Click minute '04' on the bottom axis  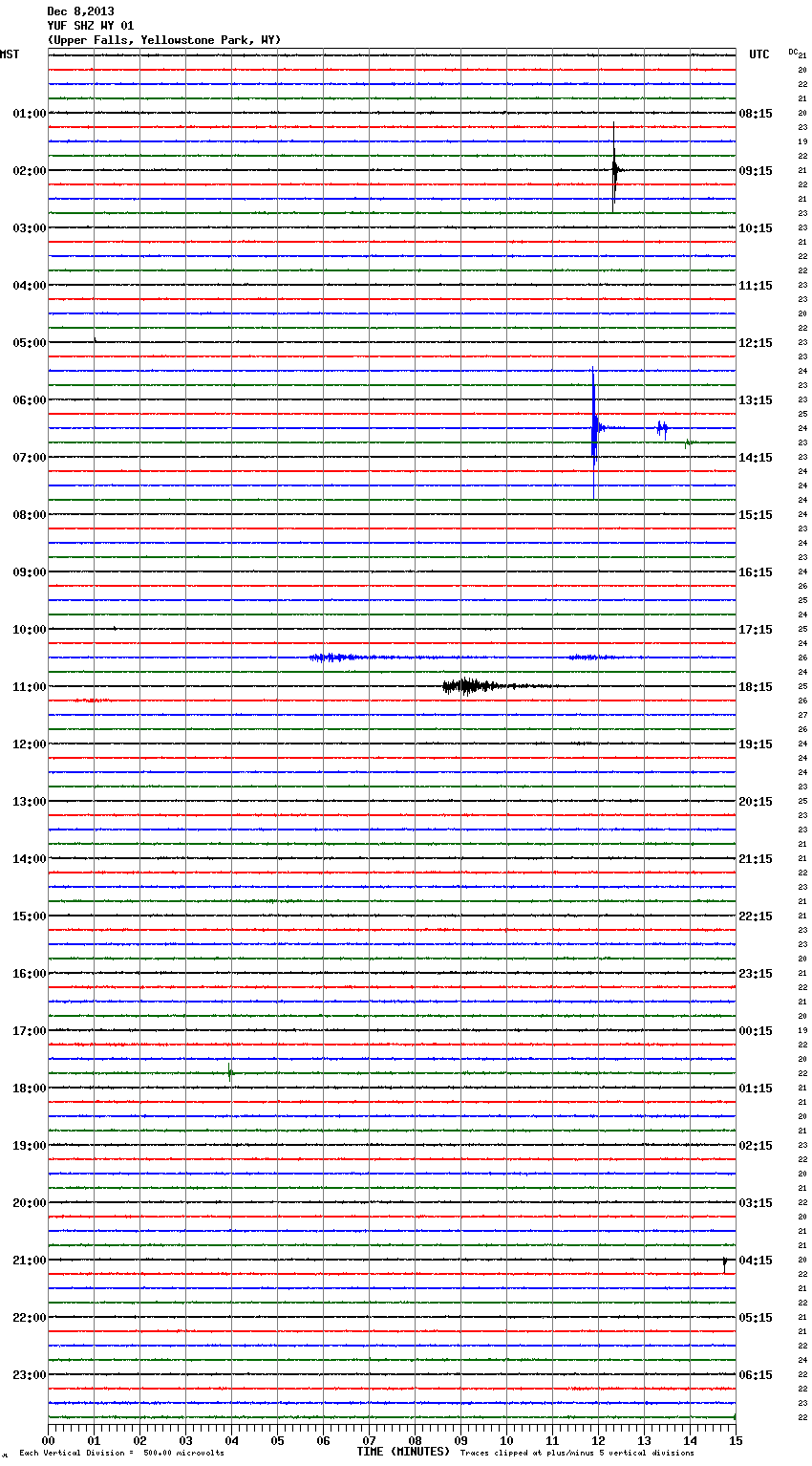(231, 1440)
